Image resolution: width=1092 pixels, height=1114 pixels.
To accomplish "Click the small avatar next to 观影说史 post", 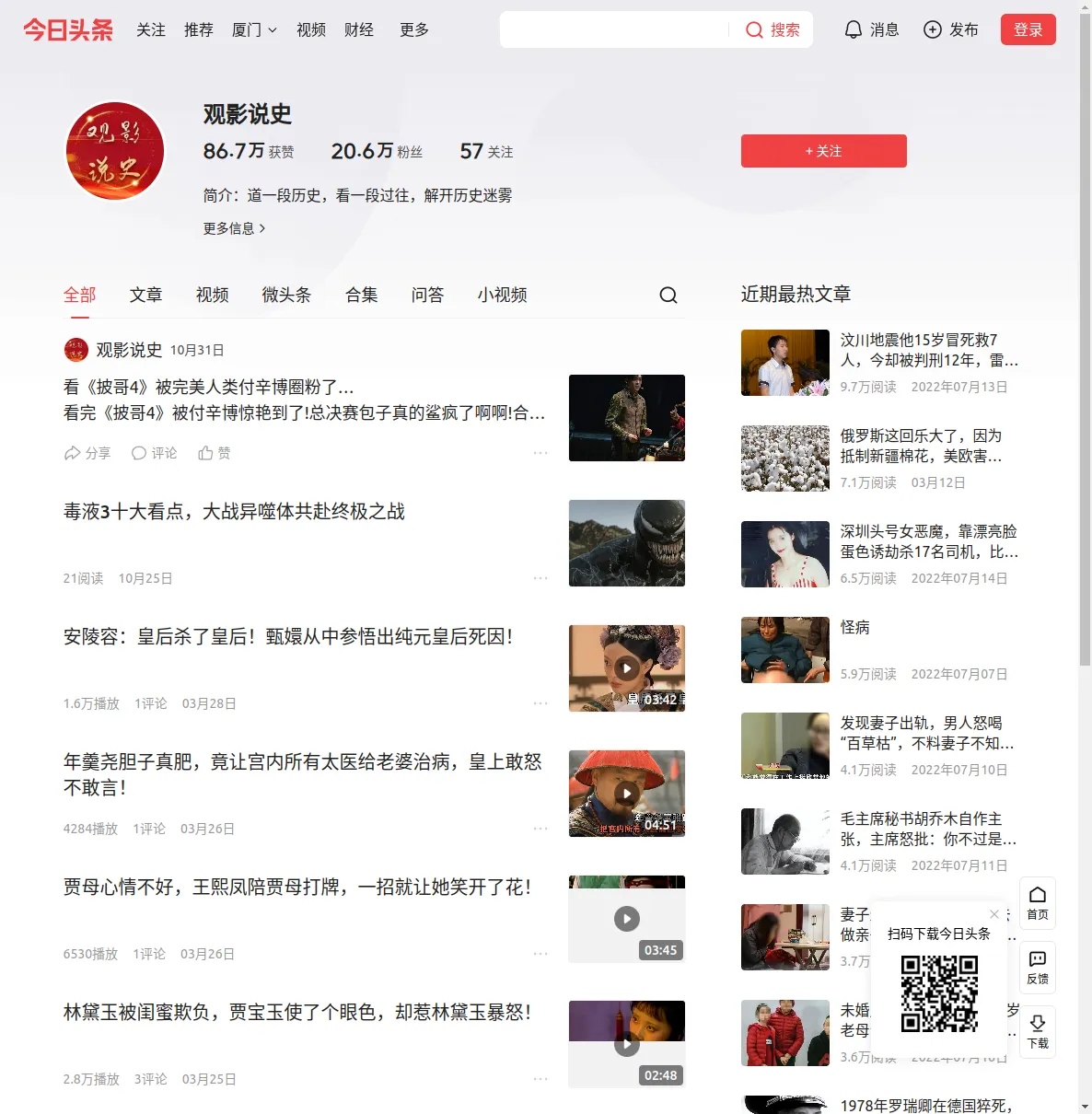I will pos(76,350).
